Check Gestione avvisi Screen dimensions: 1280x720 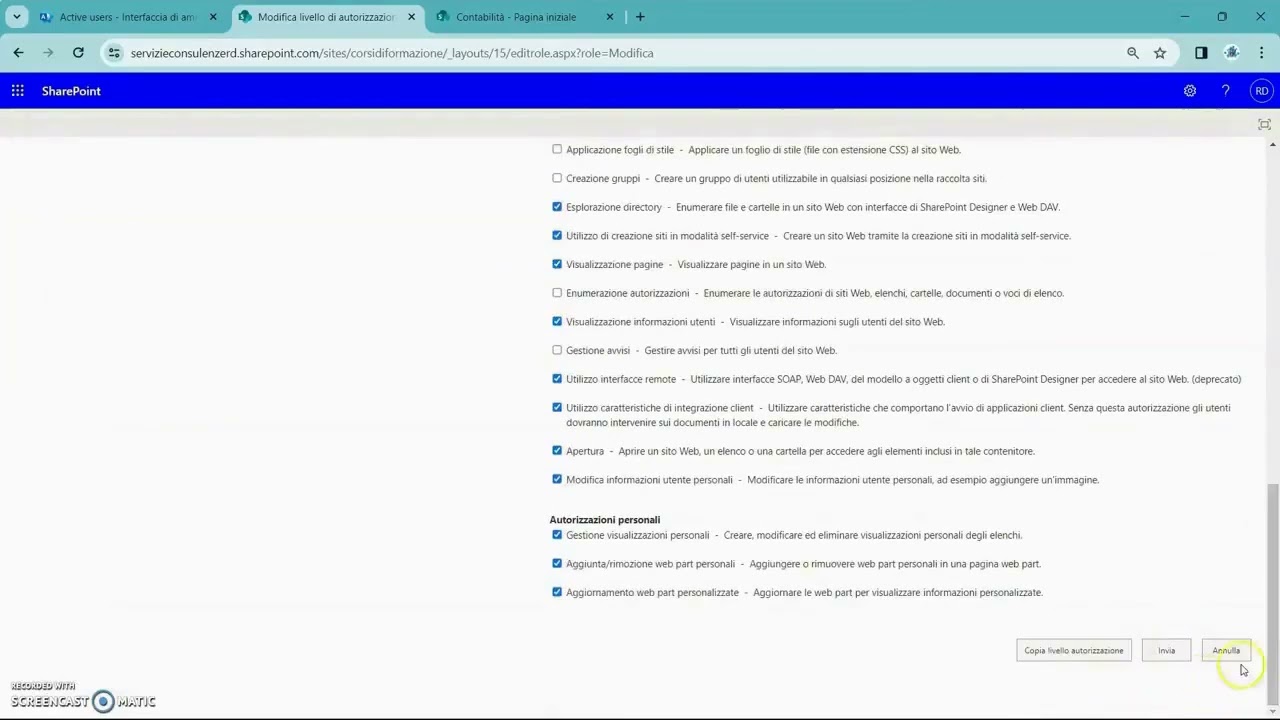tap(557, 350)
